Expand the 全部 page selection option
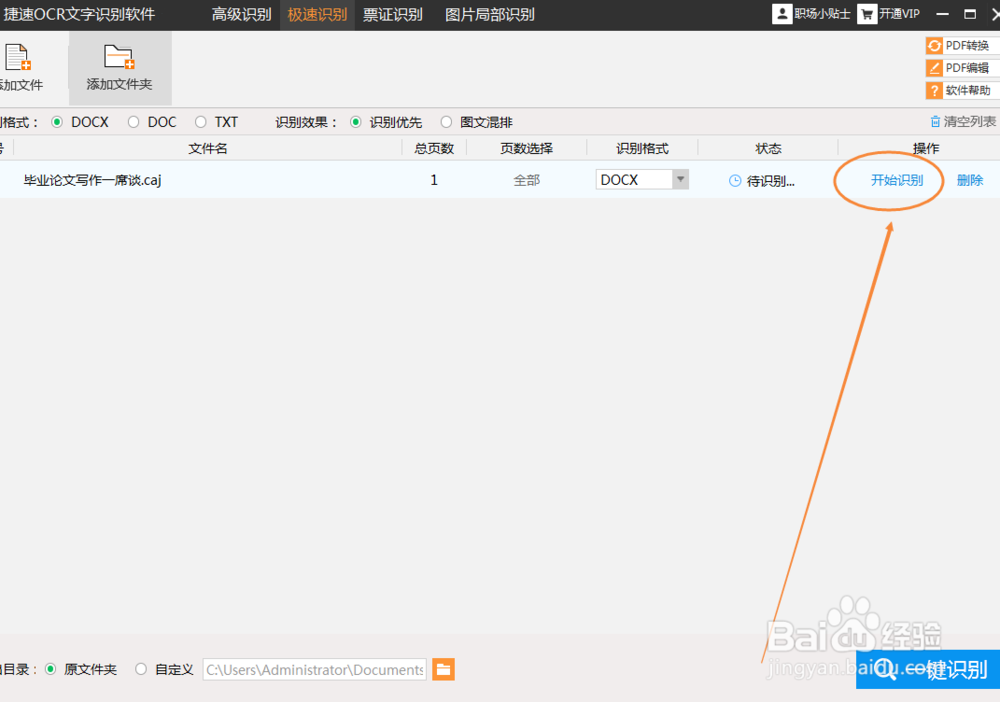 point(526,180)
